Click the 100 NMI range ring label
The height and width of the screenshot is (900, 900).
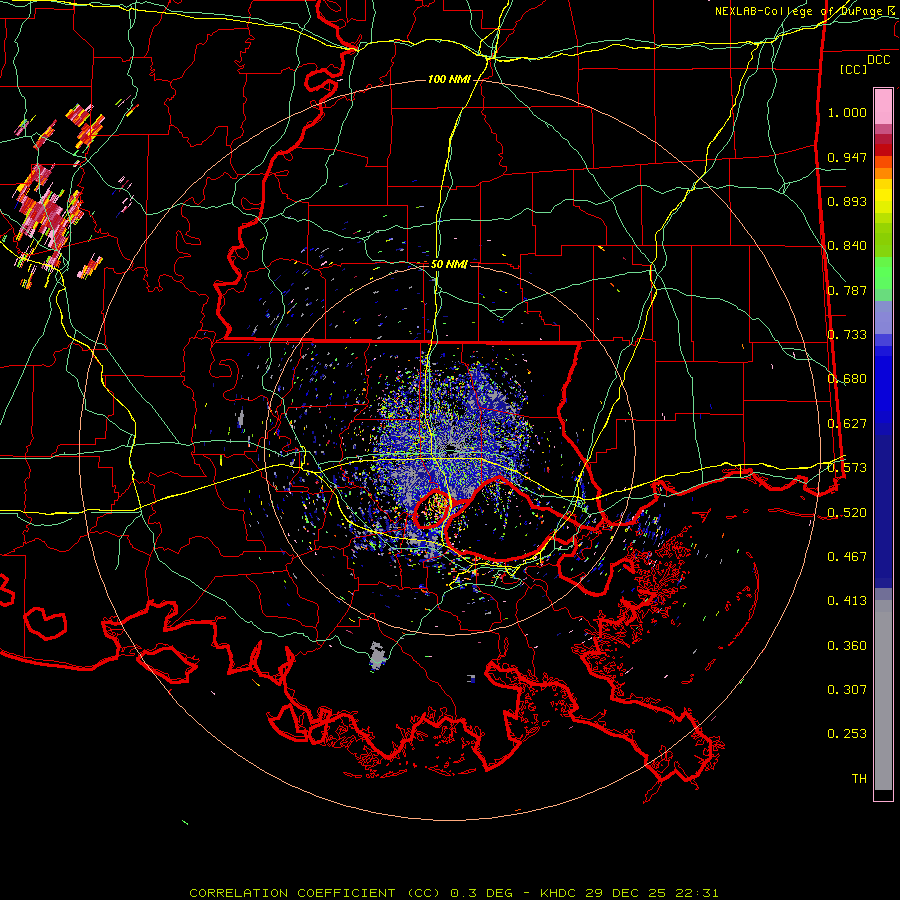click(448, 79)
